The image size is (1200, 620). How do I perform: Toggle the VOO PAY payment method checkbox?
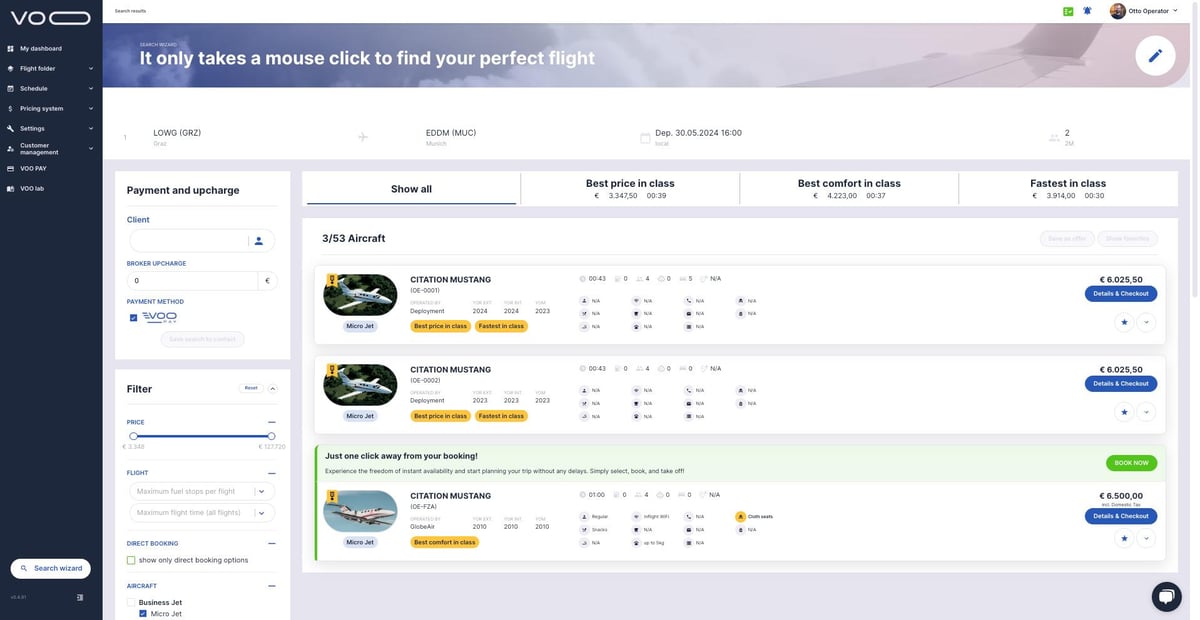pos(134,318)
